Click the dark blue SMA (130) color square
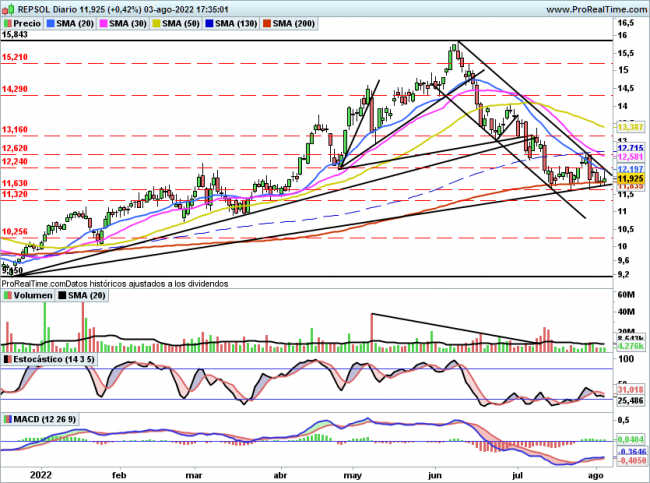The width and height of the screenshot is (650, 483). (209, 24)
